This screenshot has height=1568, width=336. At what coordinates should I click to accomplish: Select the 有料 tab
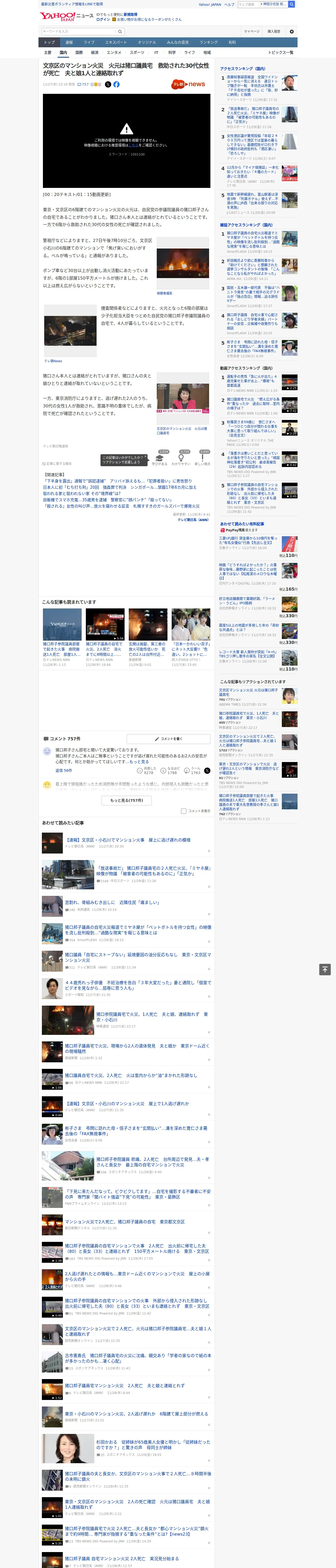[x=232, y=42]
